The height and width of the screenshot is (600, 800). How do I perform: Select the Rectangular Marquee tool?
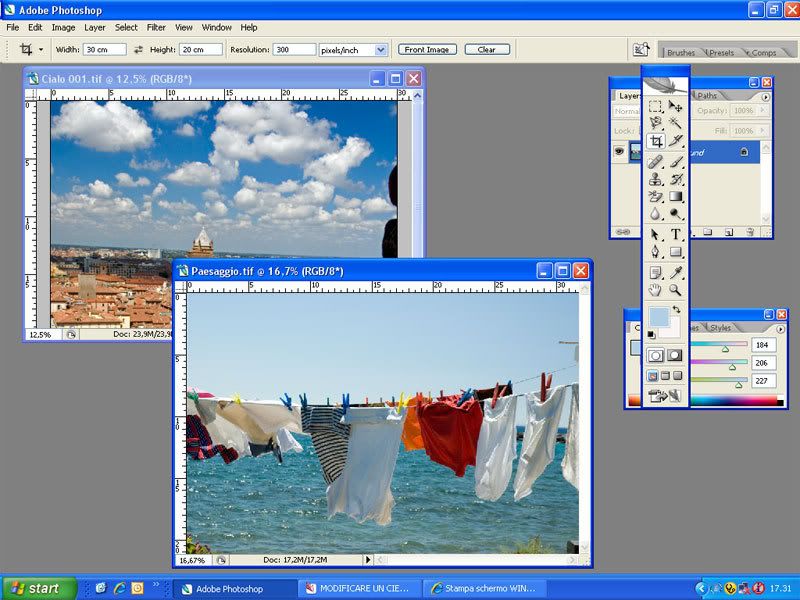656,106
